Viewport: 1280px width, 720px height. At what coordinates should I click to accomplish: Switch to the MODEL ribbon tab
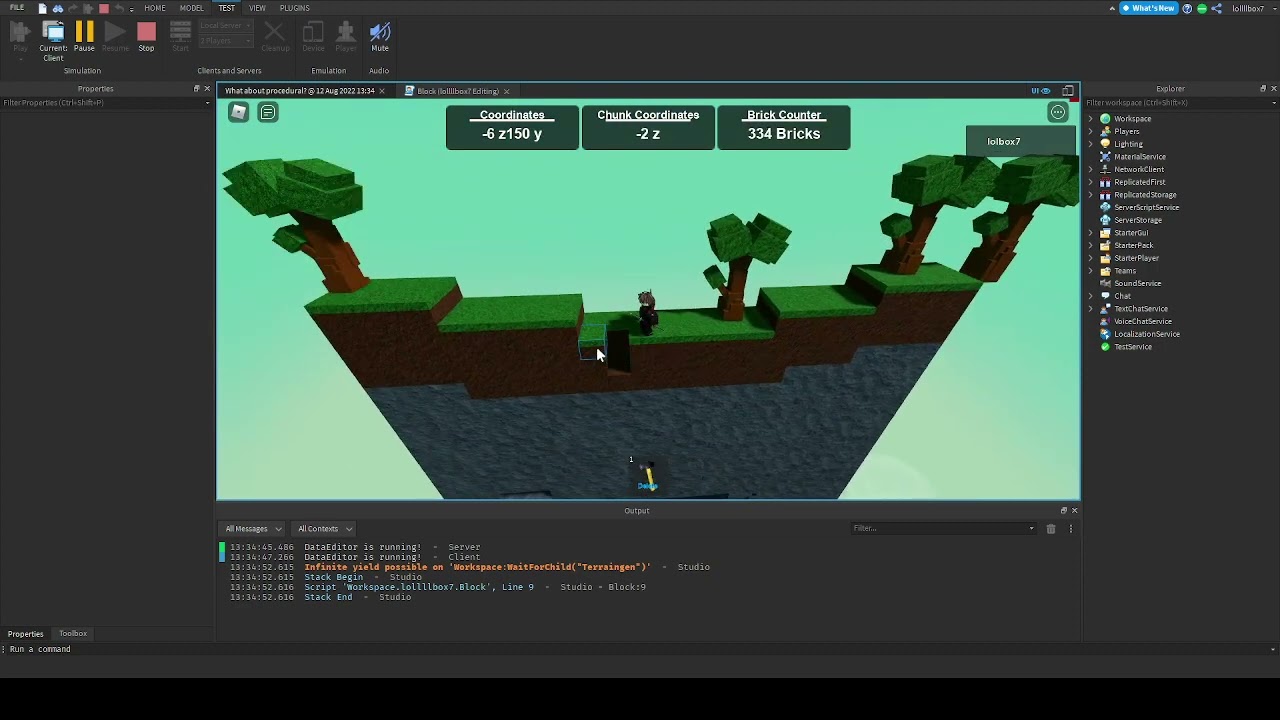191,8
